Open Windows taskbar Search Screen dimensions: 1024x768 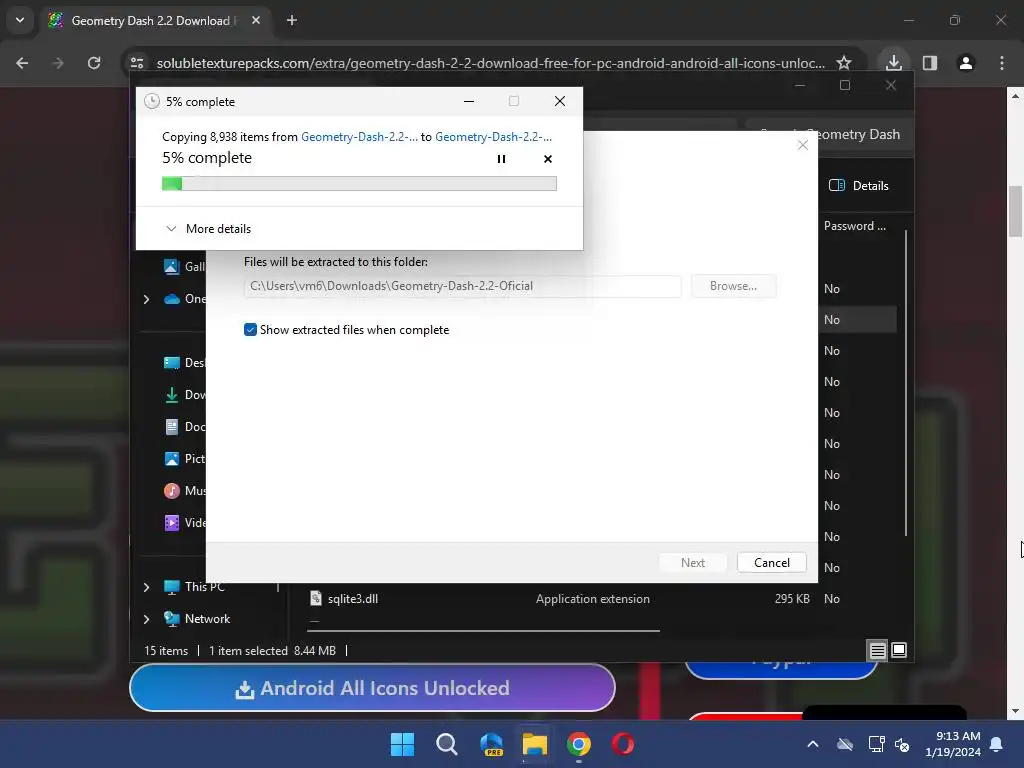[x=447, y=744]
